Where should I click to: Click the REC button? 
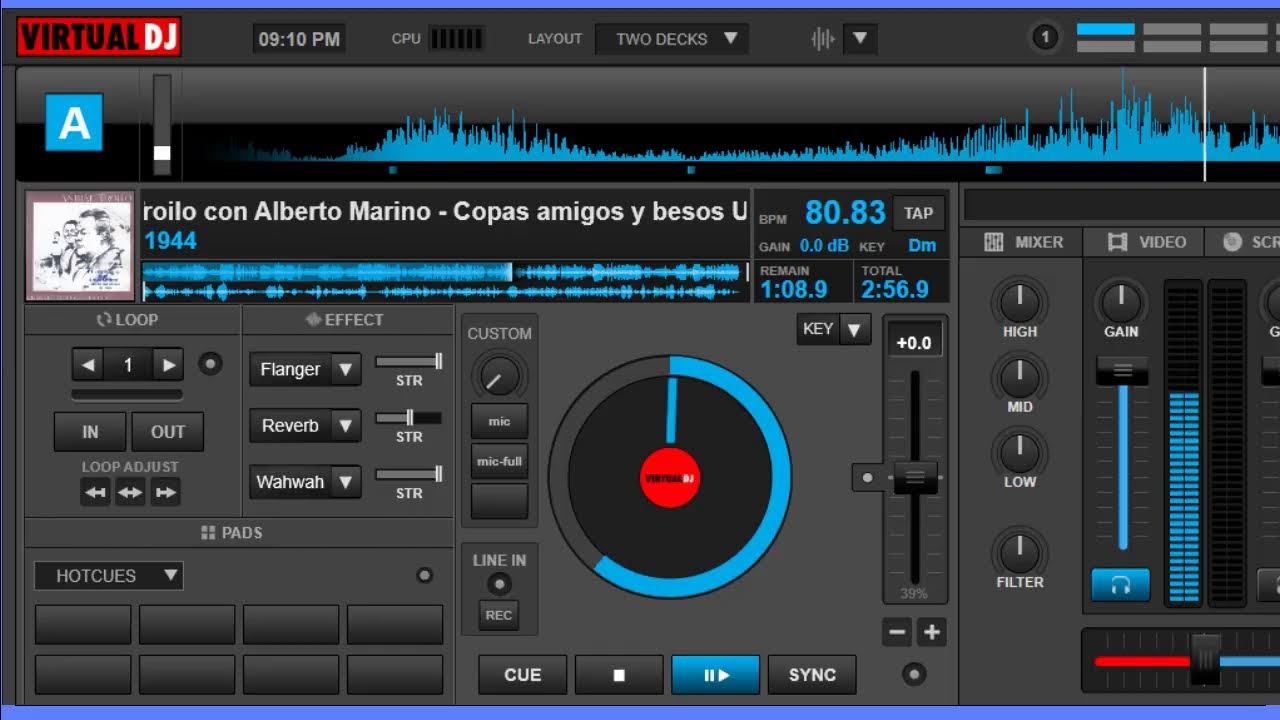point(498,615)
